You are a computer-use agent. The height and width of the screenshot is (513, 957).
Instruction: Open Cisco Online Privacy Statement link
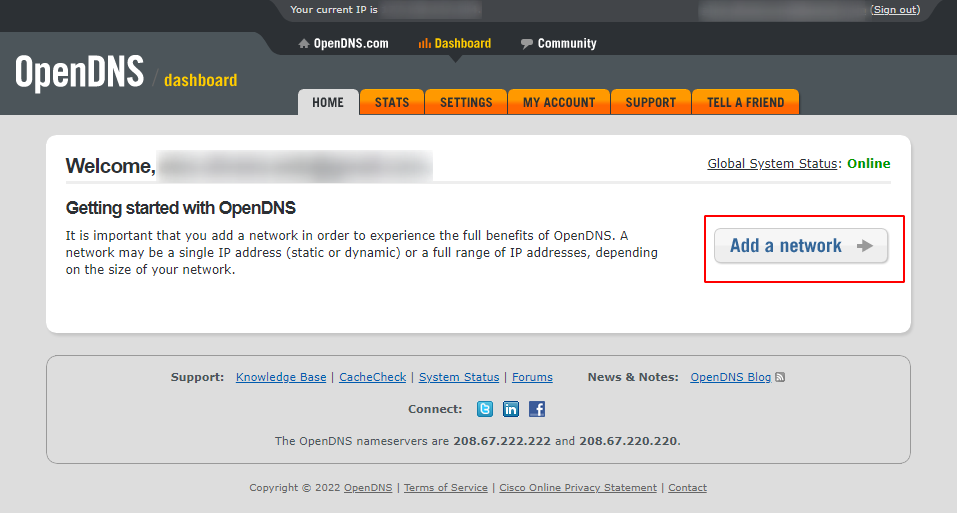click(578, 487)
